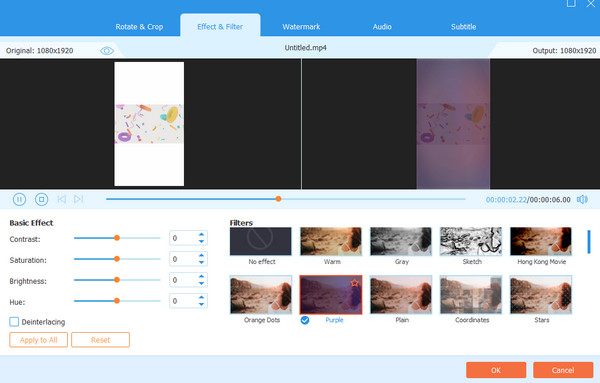This screenshot has width=600, height=383.
Task: Increase Brightness value with up arrow
Action: click(201, 276)
